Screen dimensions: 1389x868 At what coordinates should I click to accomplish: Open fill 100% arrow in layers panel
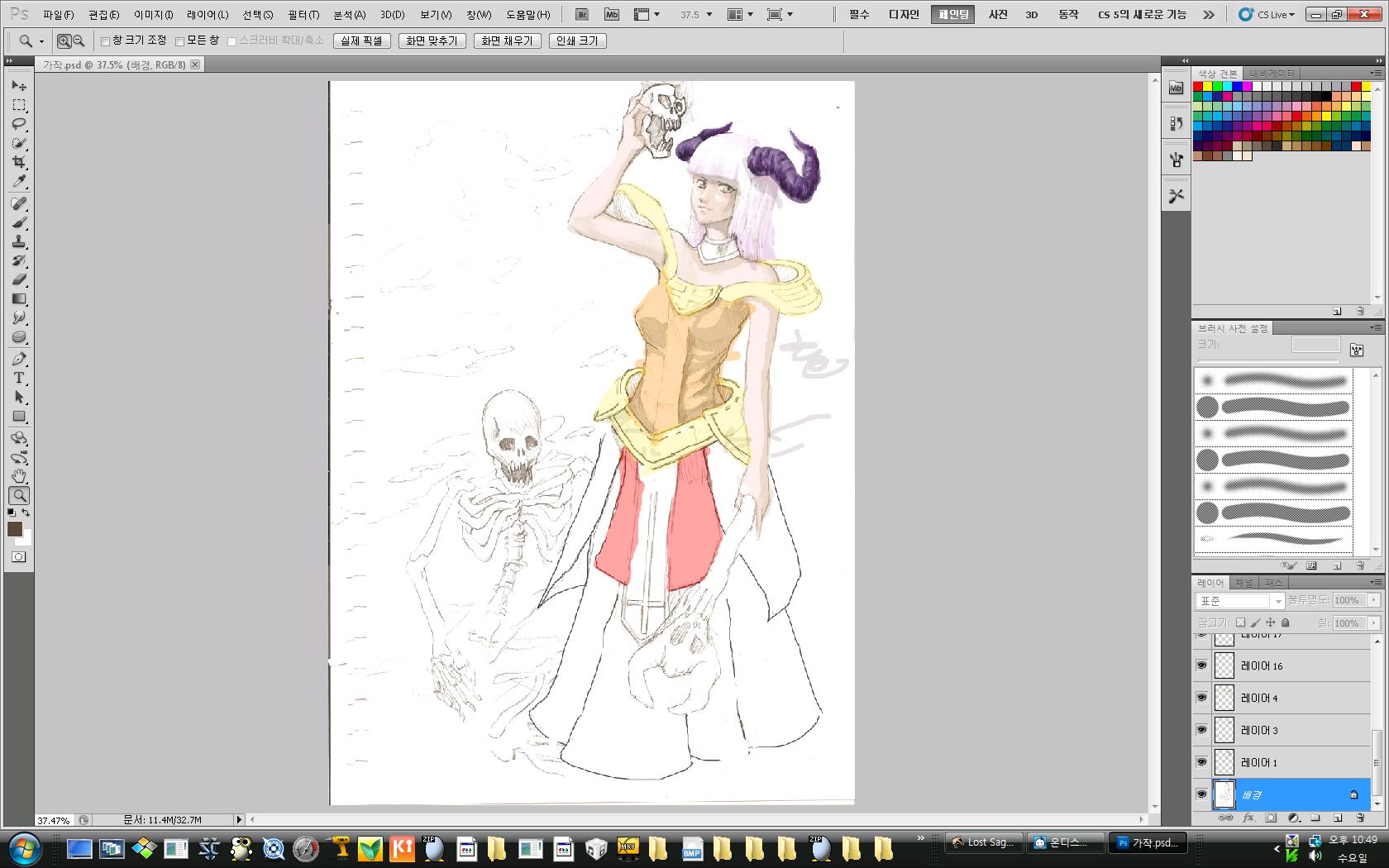coord(1374,622)
